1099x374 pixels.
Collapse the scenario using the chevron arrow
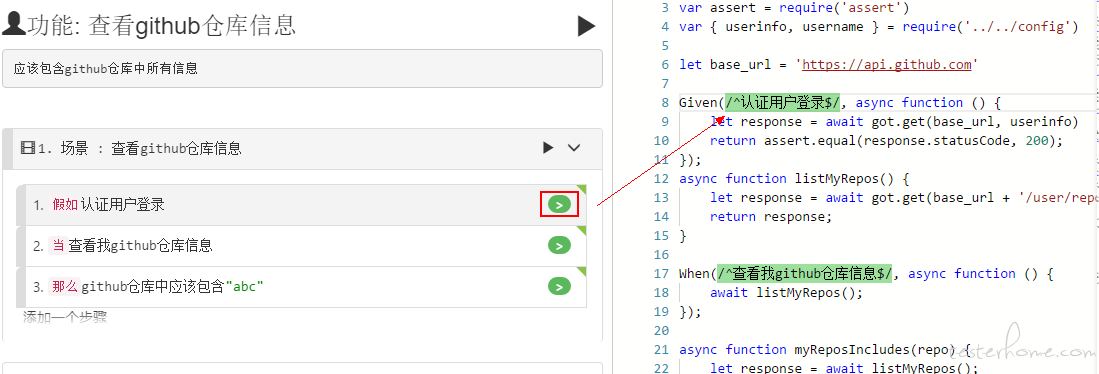click(x=574, y=148)
